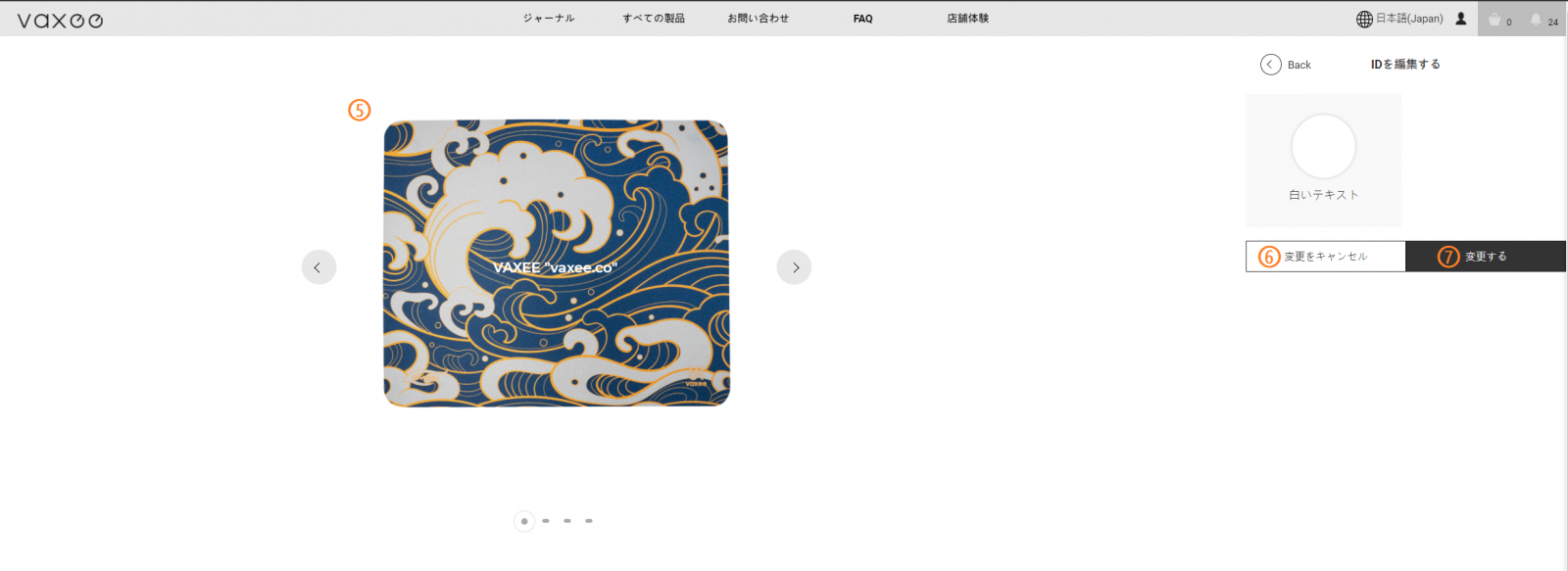Select the third carousel dot
The height and width of the screenshot is (571, 1568).
[x=567, y=521]
